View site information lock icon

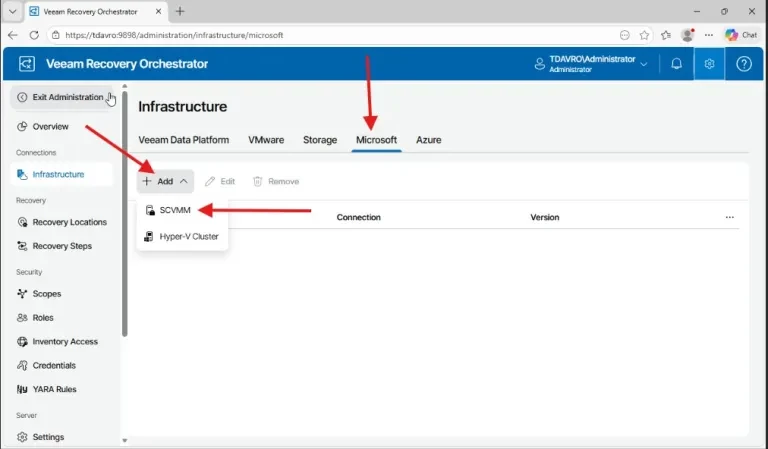tap(56, 35)
